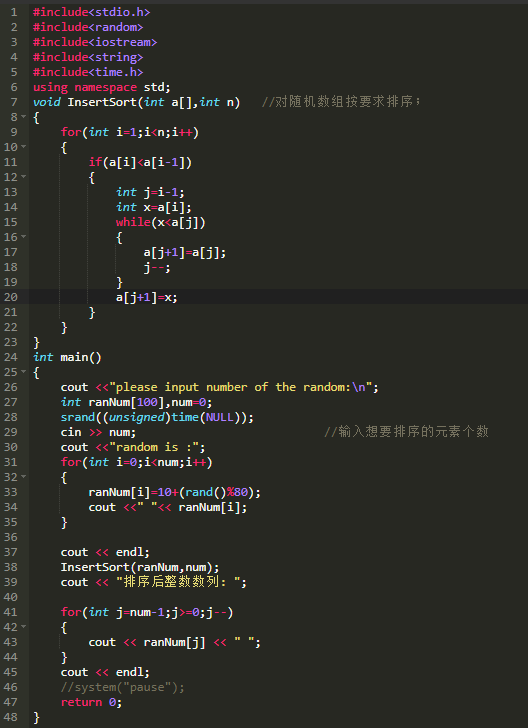Click on 'j--;' on line 18

tap(157, 267)
